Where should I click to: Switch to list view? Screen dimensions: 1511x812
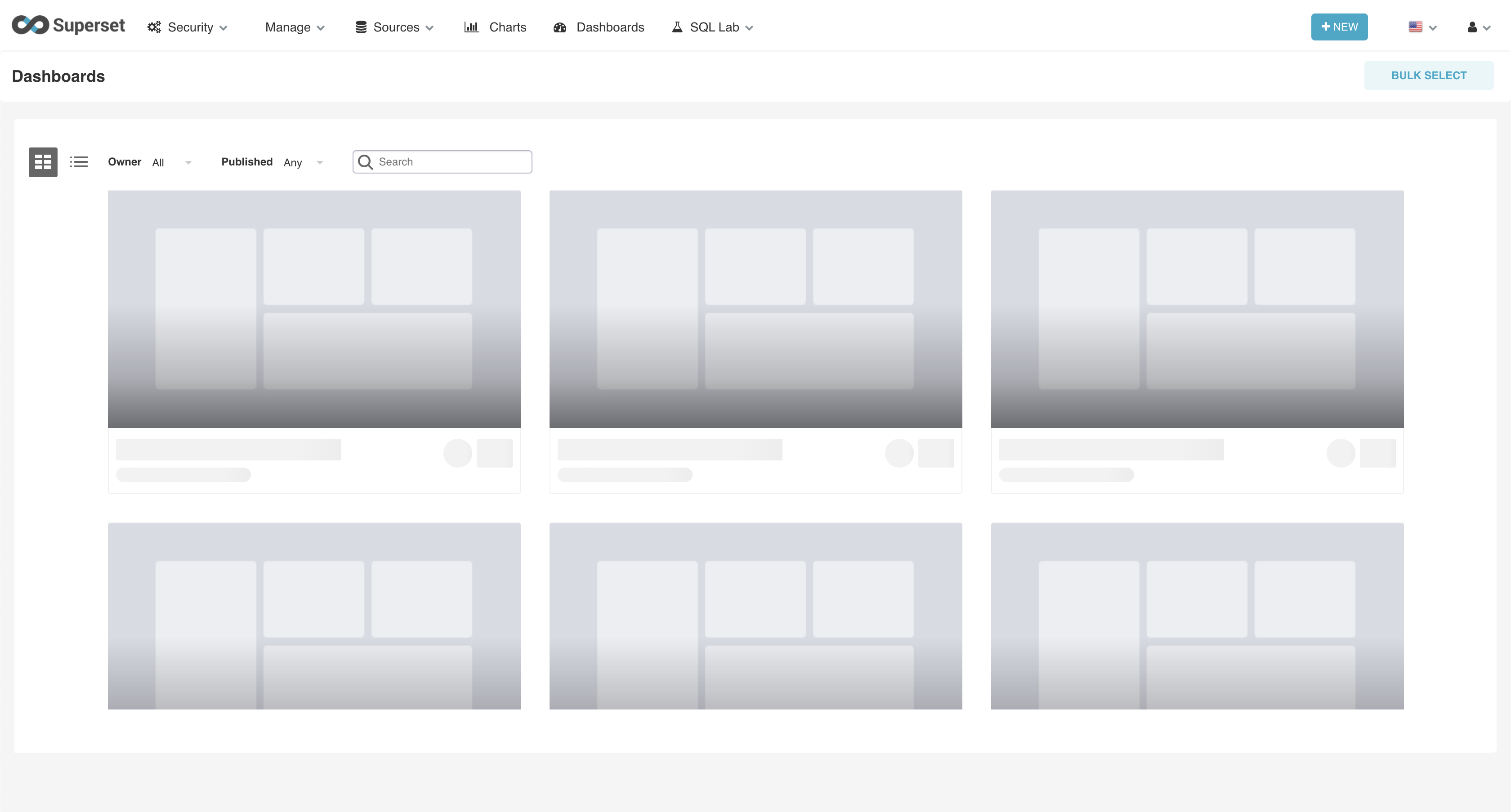(79, 162)
